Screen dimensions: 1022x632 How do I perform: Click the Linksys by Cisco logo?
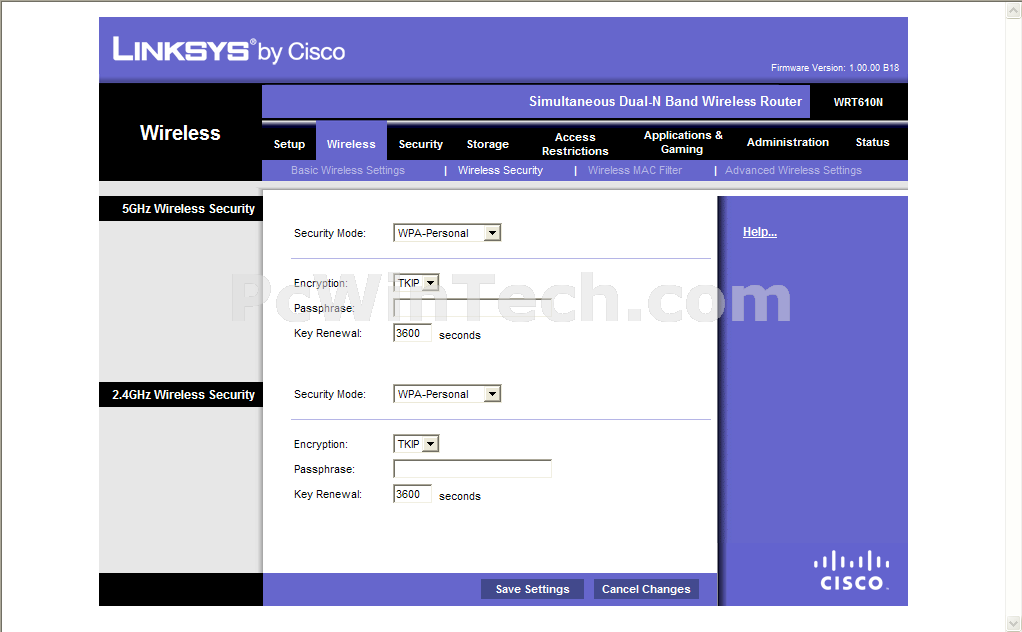click(x=229, y=50)
